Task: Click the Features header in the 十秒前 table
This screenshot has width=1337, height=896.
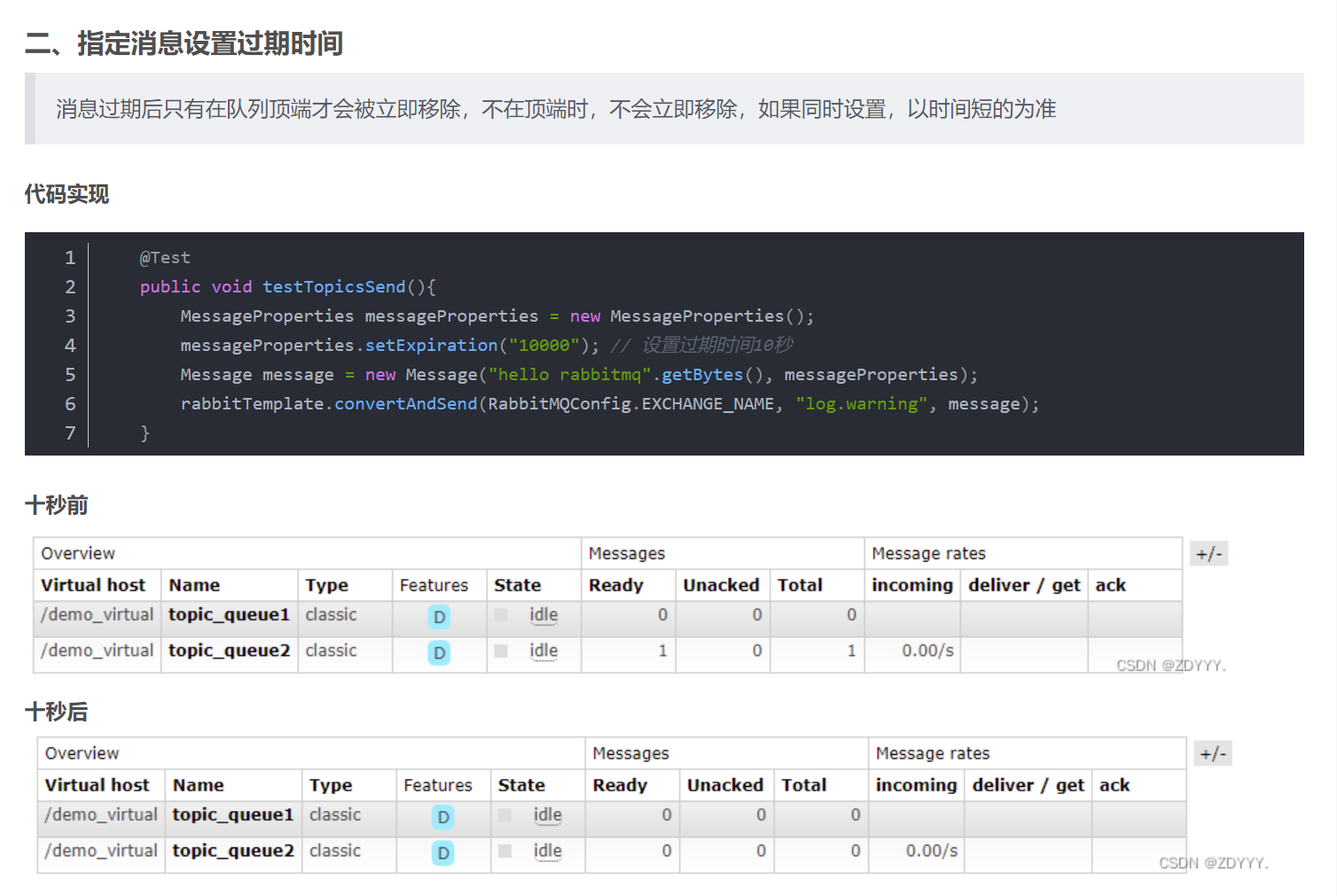Action: (434, 585)
